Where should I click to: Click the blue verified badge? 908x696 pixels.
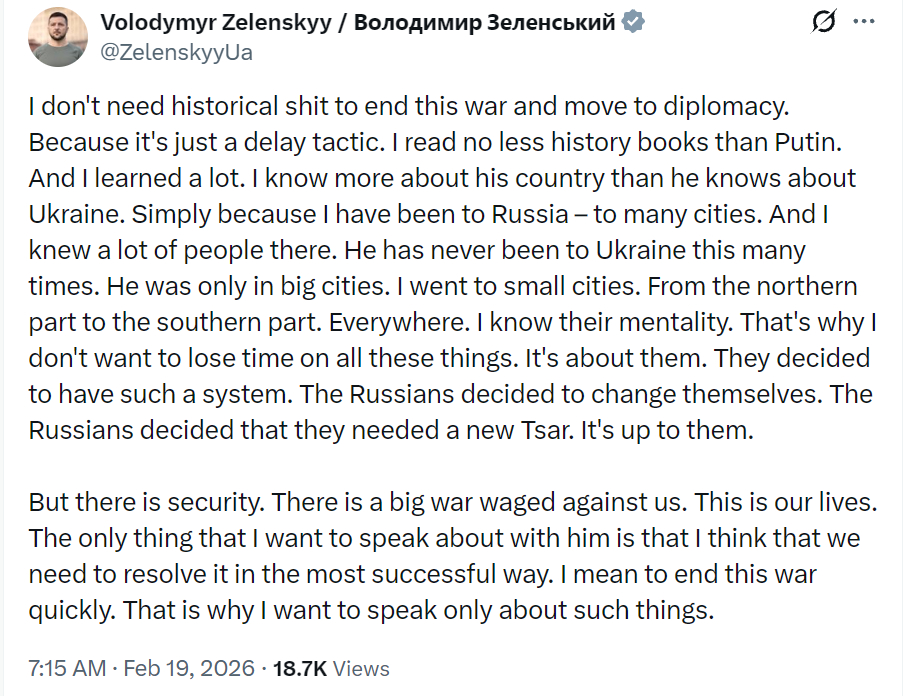tap(634, 23)
